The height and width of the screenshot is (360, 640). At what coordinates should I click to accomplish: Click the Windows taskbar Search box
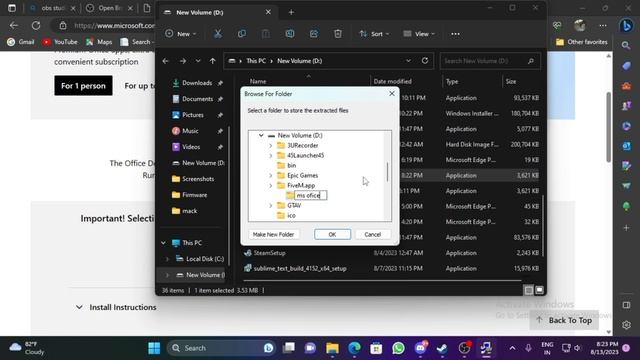click(x=221, y=348)
